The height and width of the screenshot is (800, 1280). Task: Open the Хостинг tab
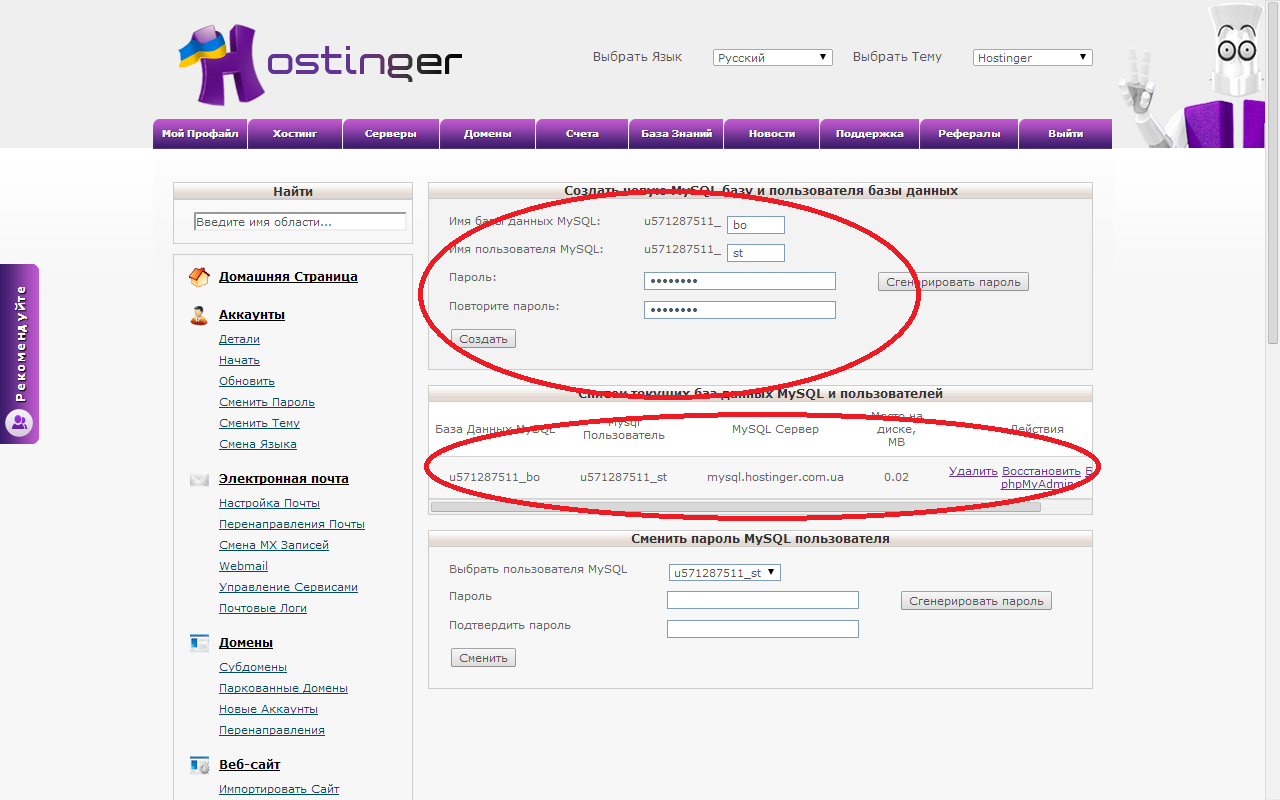295,134
